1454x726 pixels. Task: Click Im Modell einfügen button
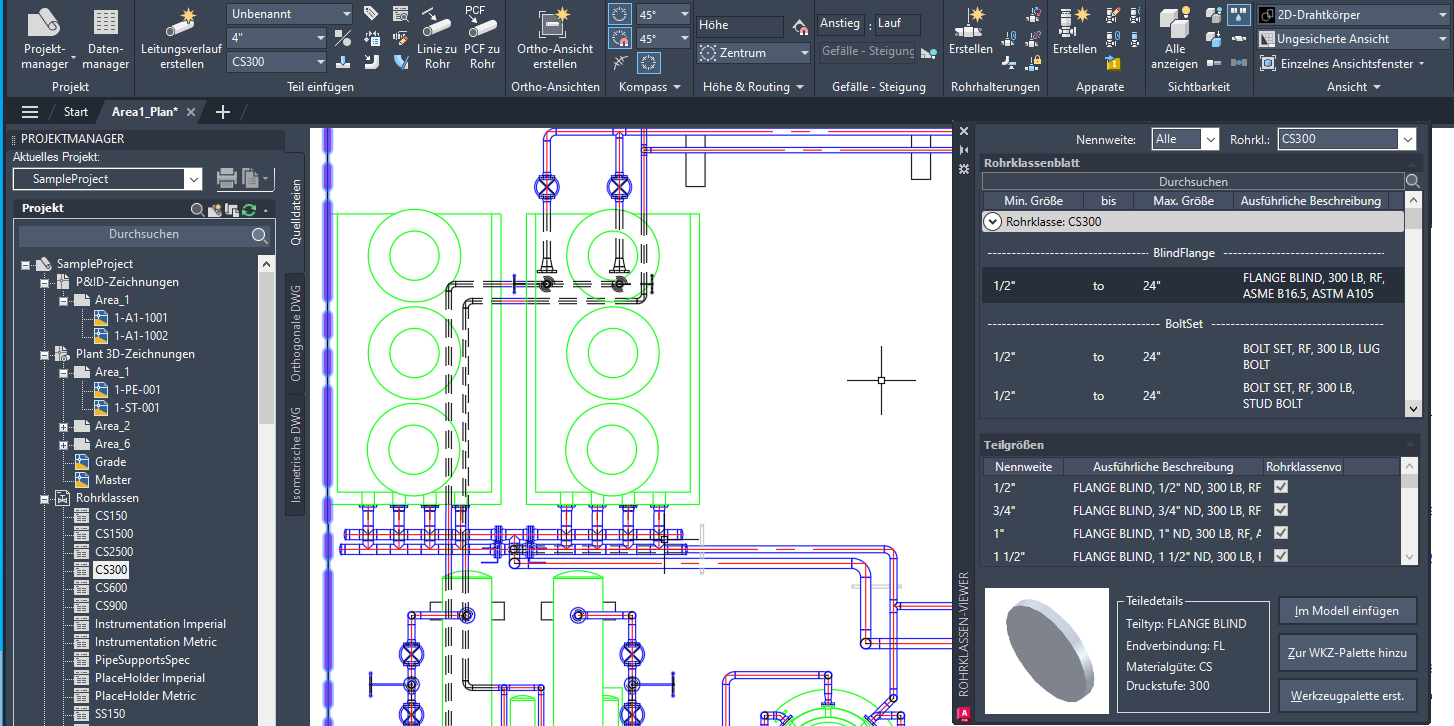pos(1347,611)
